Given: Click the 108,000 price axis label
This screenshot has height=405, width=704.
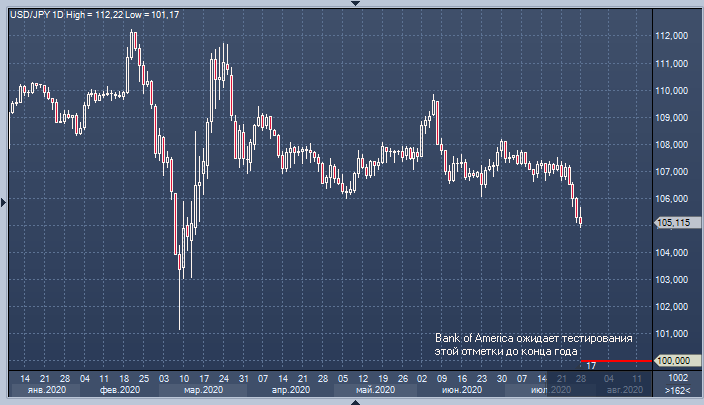Looking at the screenshot, I should click(x=674, y=144).
